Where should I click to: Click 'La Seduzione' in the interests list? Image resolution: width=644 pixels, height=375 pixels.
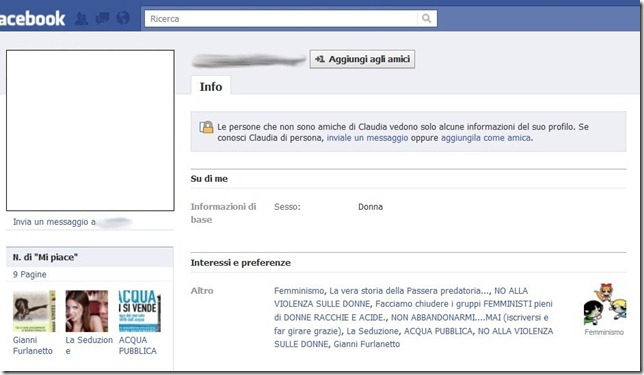click(373, 331)
